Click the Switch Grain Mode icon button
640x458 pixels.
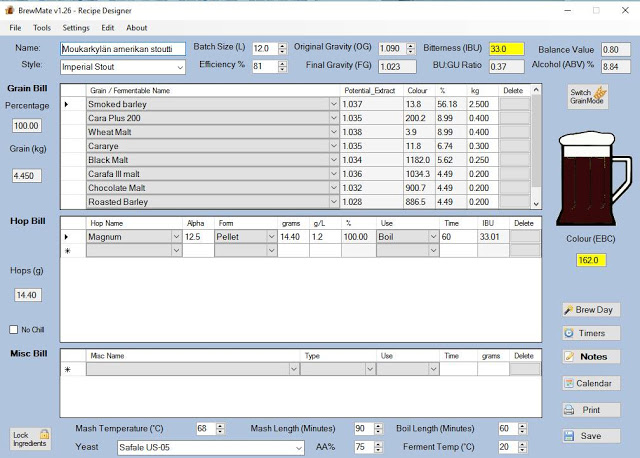(x=590, y=98)
